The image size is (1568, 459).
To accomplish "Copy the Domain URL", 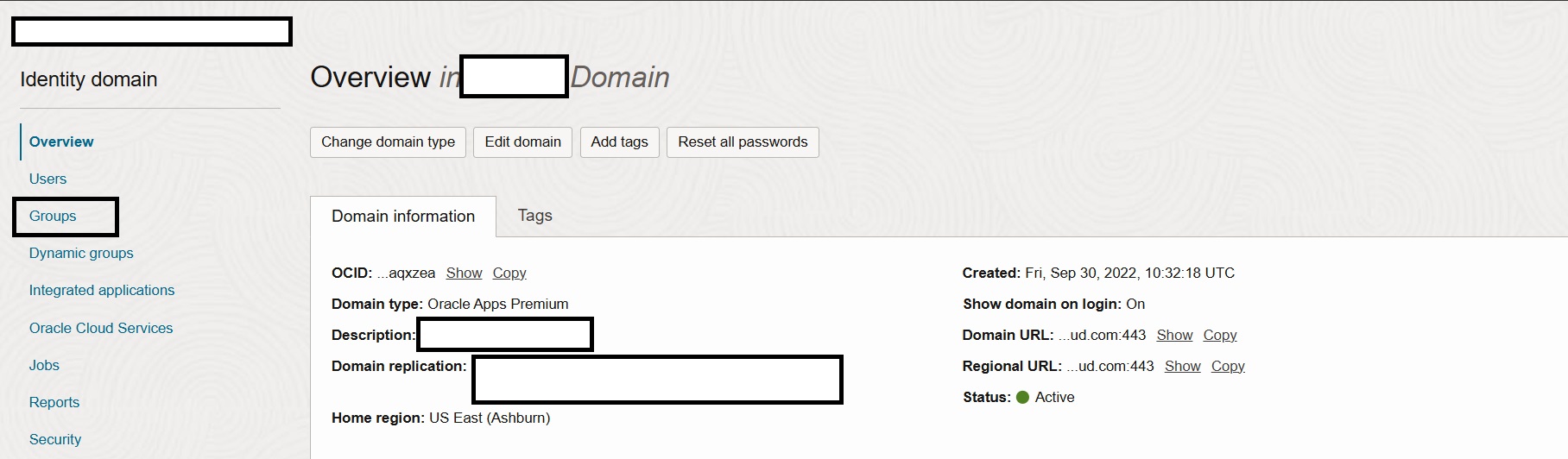I will pyautogui.click(x=1220, y=335).
